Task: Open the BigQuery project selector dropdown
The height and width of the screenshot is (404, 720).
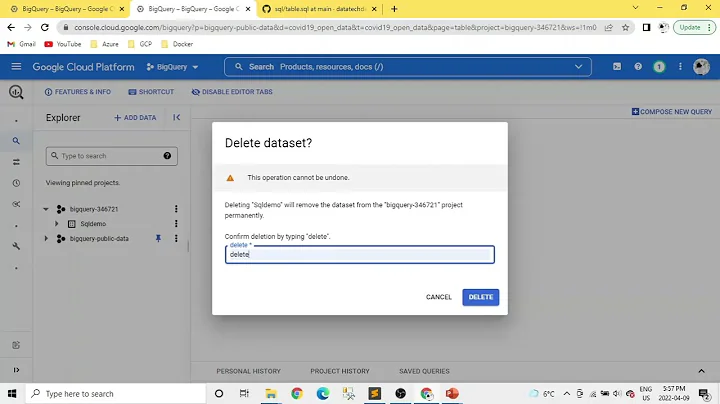Action: [173, 67]
